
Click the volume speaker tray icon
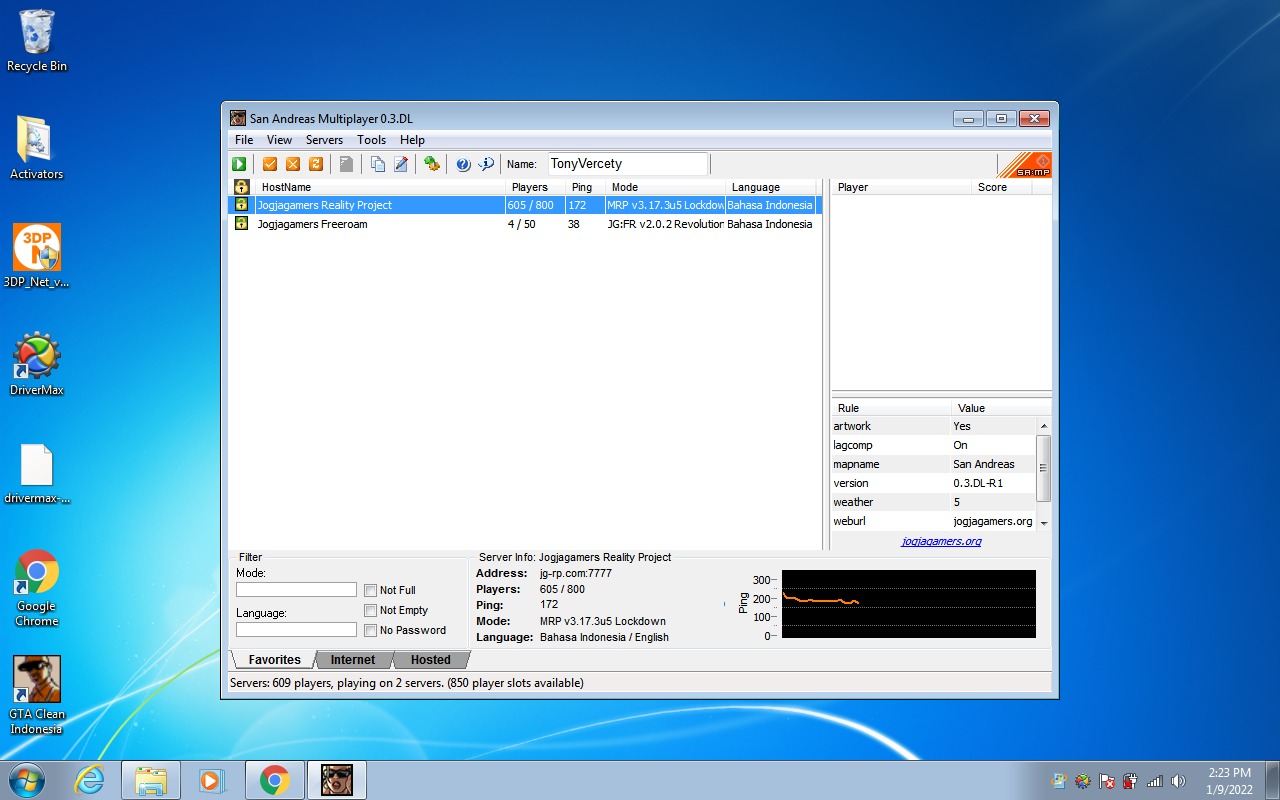point(1178,781)
